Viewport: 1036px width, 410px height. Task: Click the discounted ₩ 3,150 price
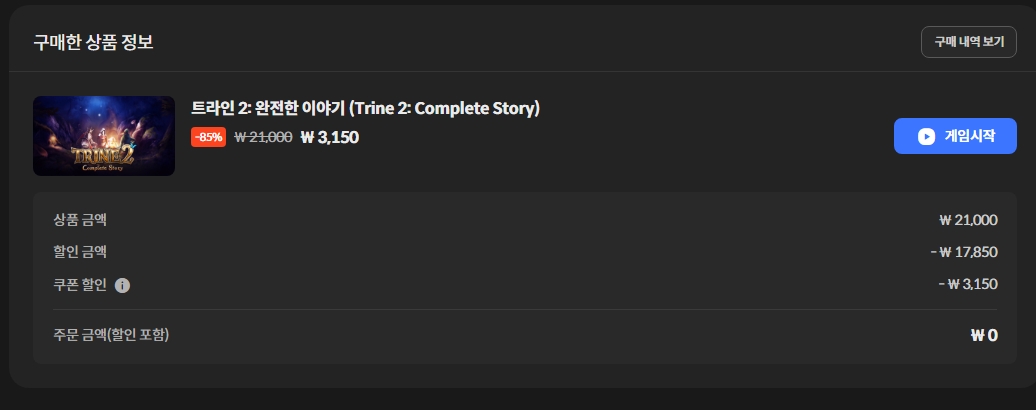329,137
